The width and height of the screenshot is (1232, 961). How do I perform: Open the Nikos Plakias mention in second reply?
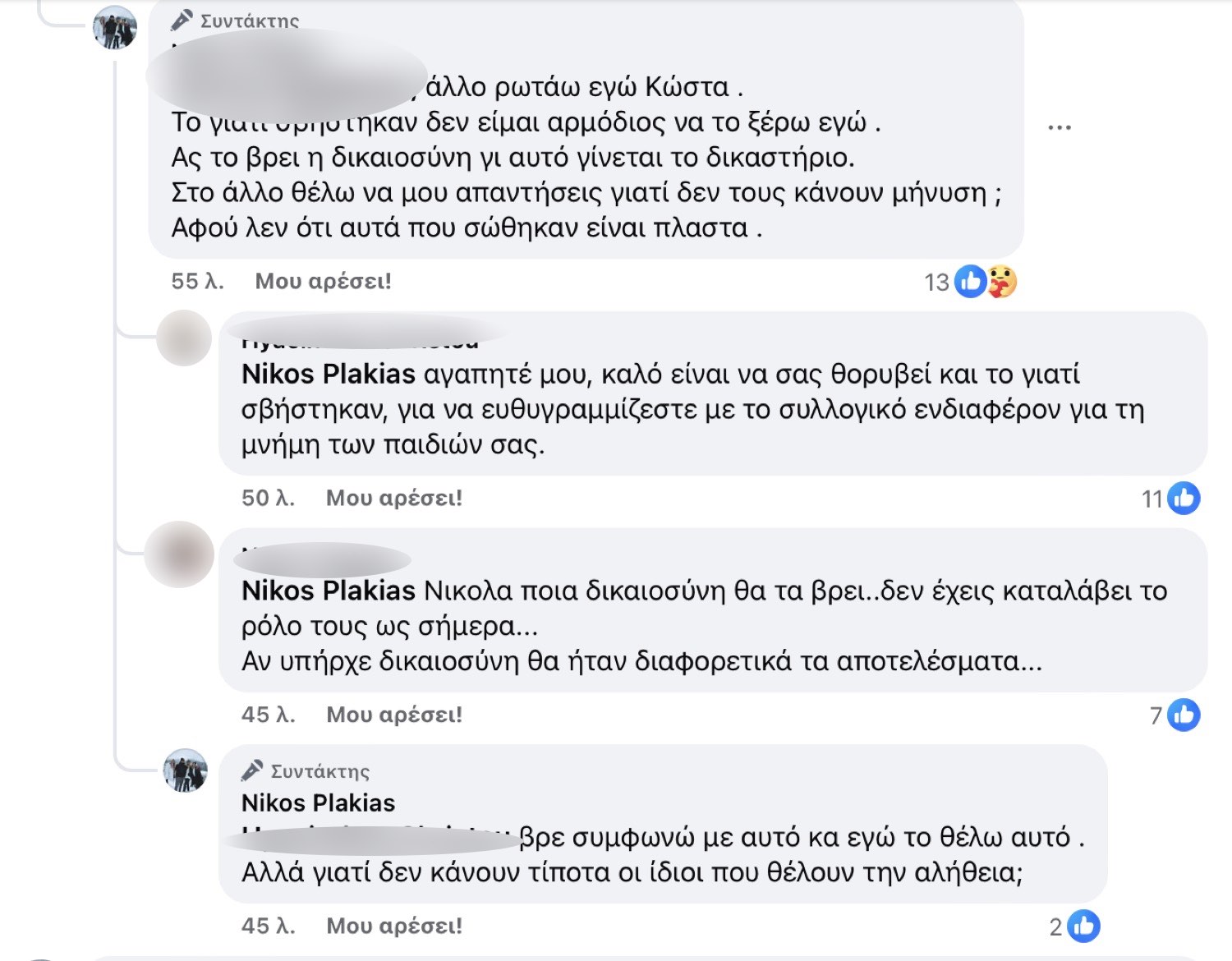329,591
